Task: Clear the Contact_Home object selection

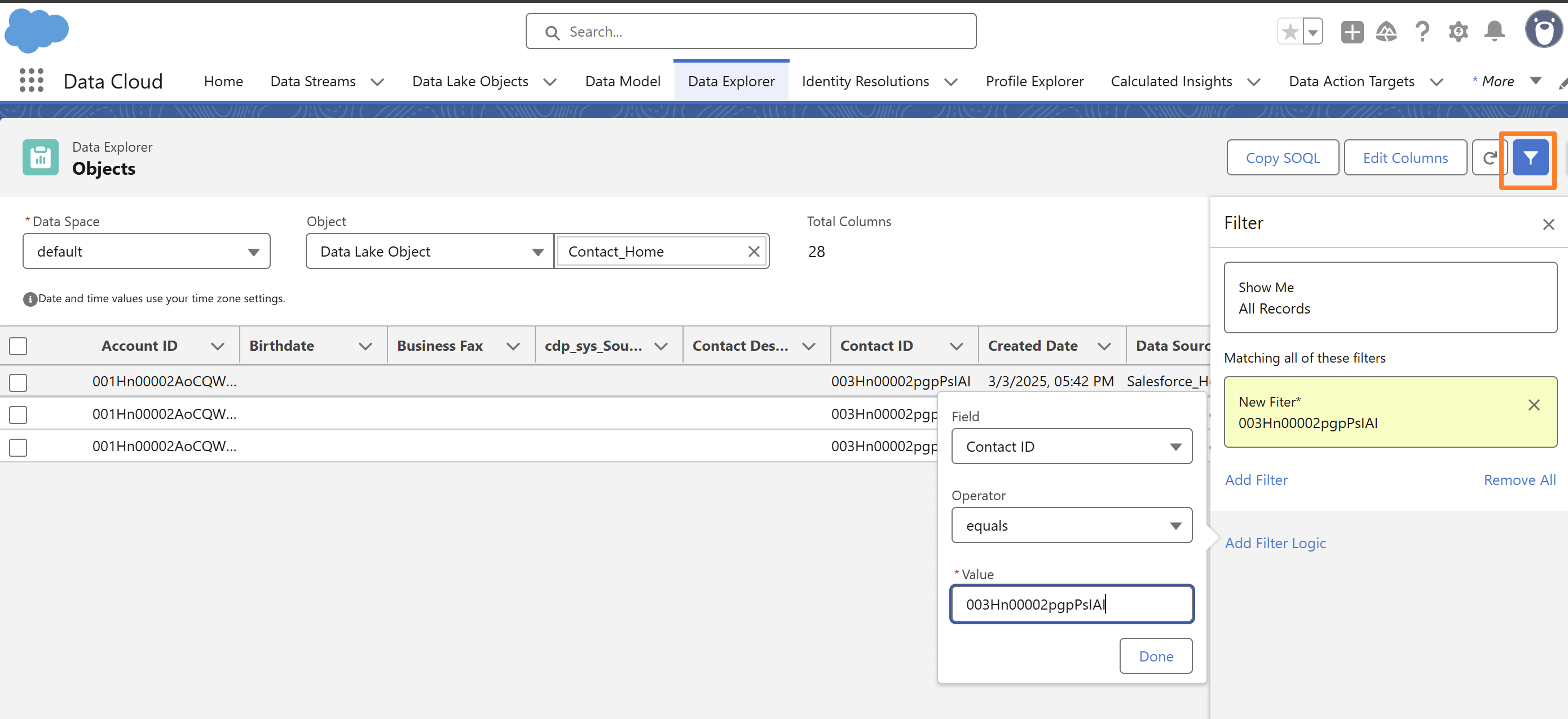Action: (754, 252)
